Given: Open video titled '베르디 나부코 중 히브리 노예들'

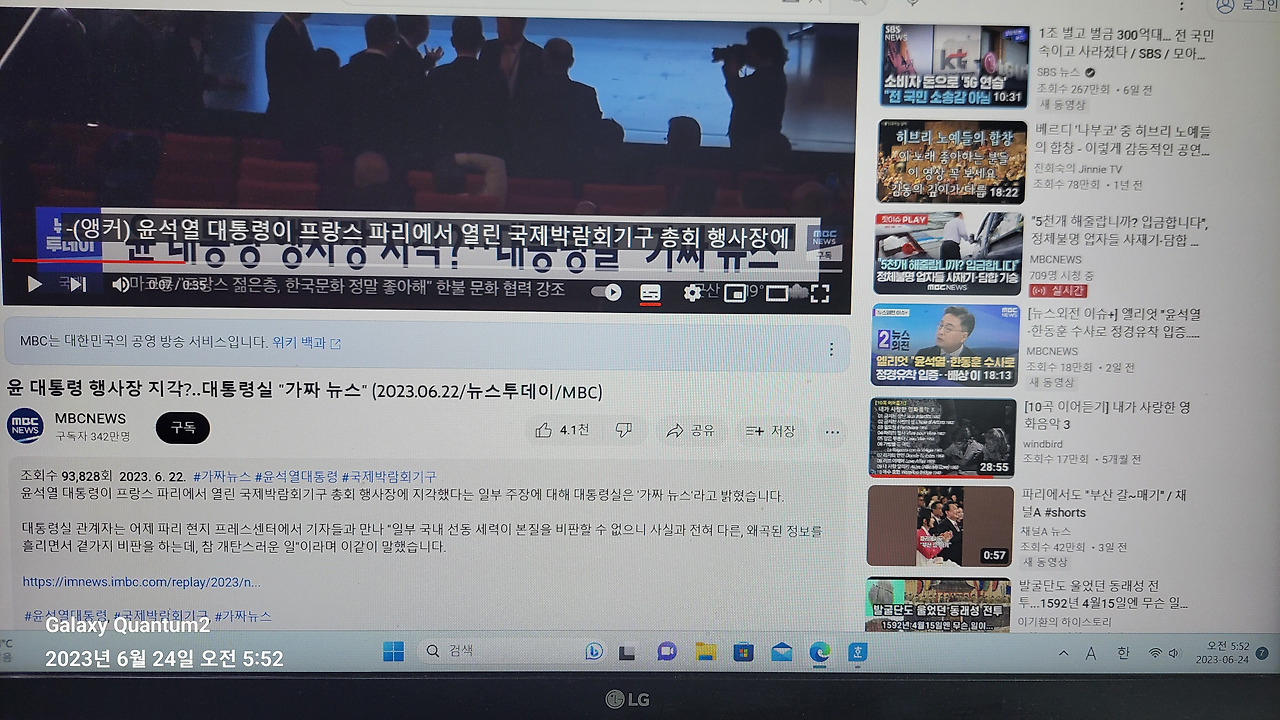Looking at the screenshot, I should pyautogui.click(x=1123, y=140).
